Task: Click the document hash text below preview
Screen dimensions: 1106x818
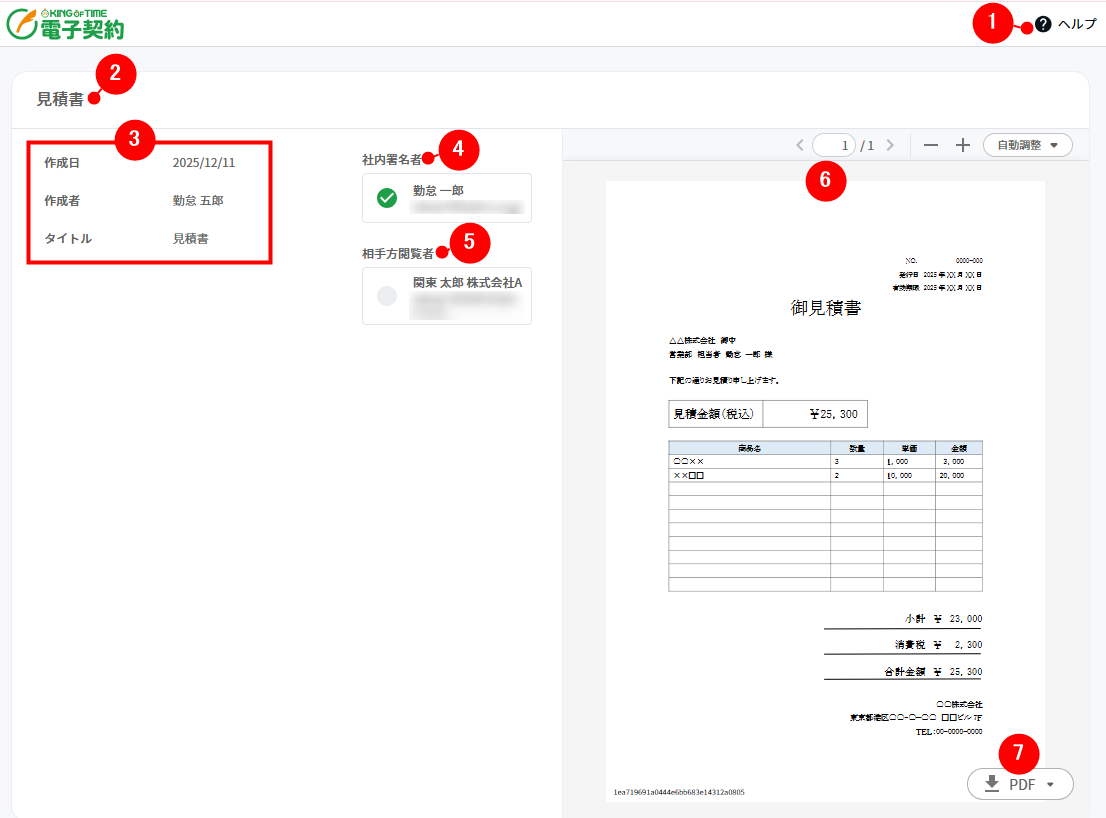Action: pyautogui.click(x=679, y=792)
